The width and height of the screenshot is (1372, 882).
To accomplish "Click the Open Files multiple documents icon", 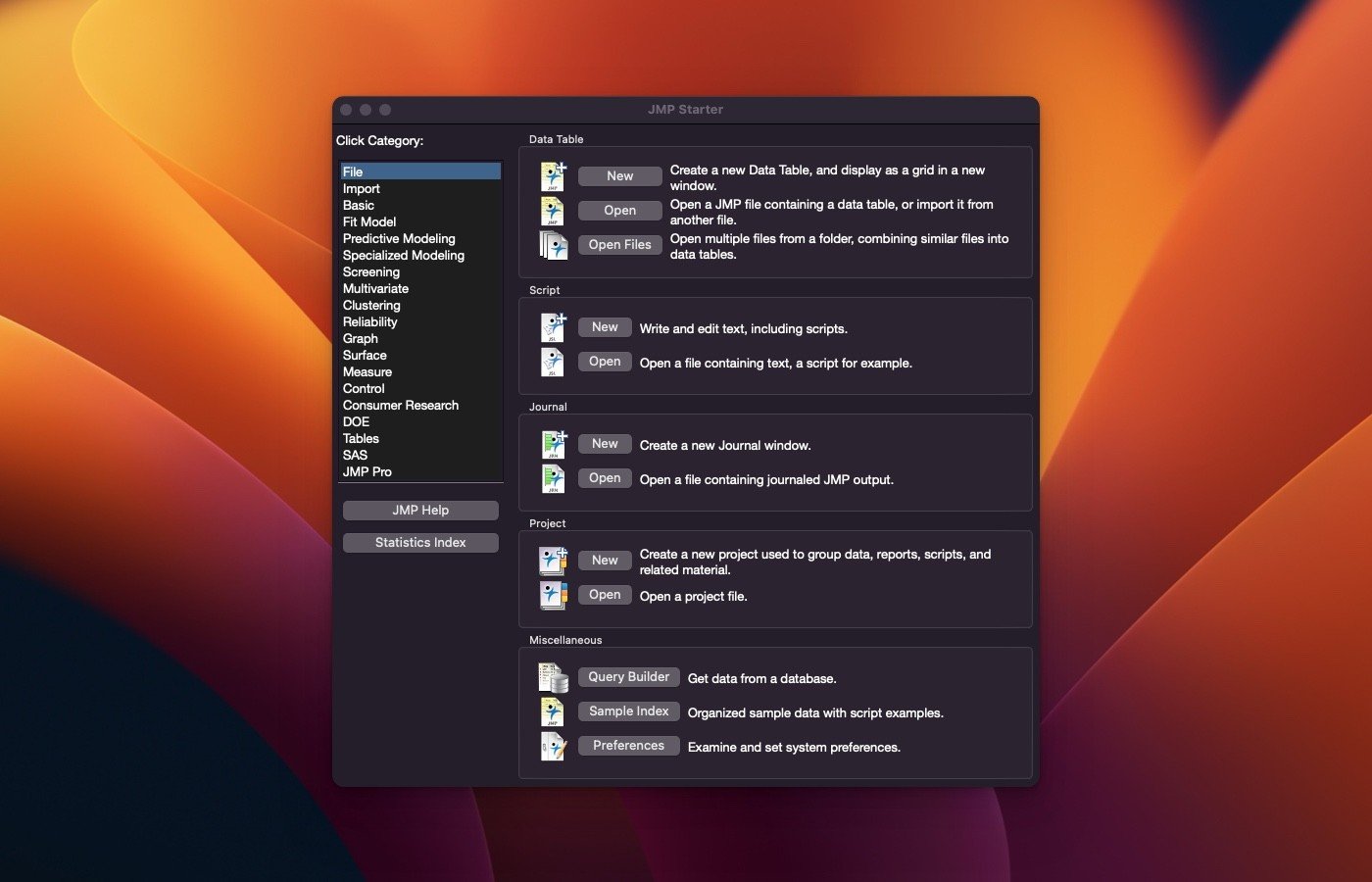I will tap(553, 245).
